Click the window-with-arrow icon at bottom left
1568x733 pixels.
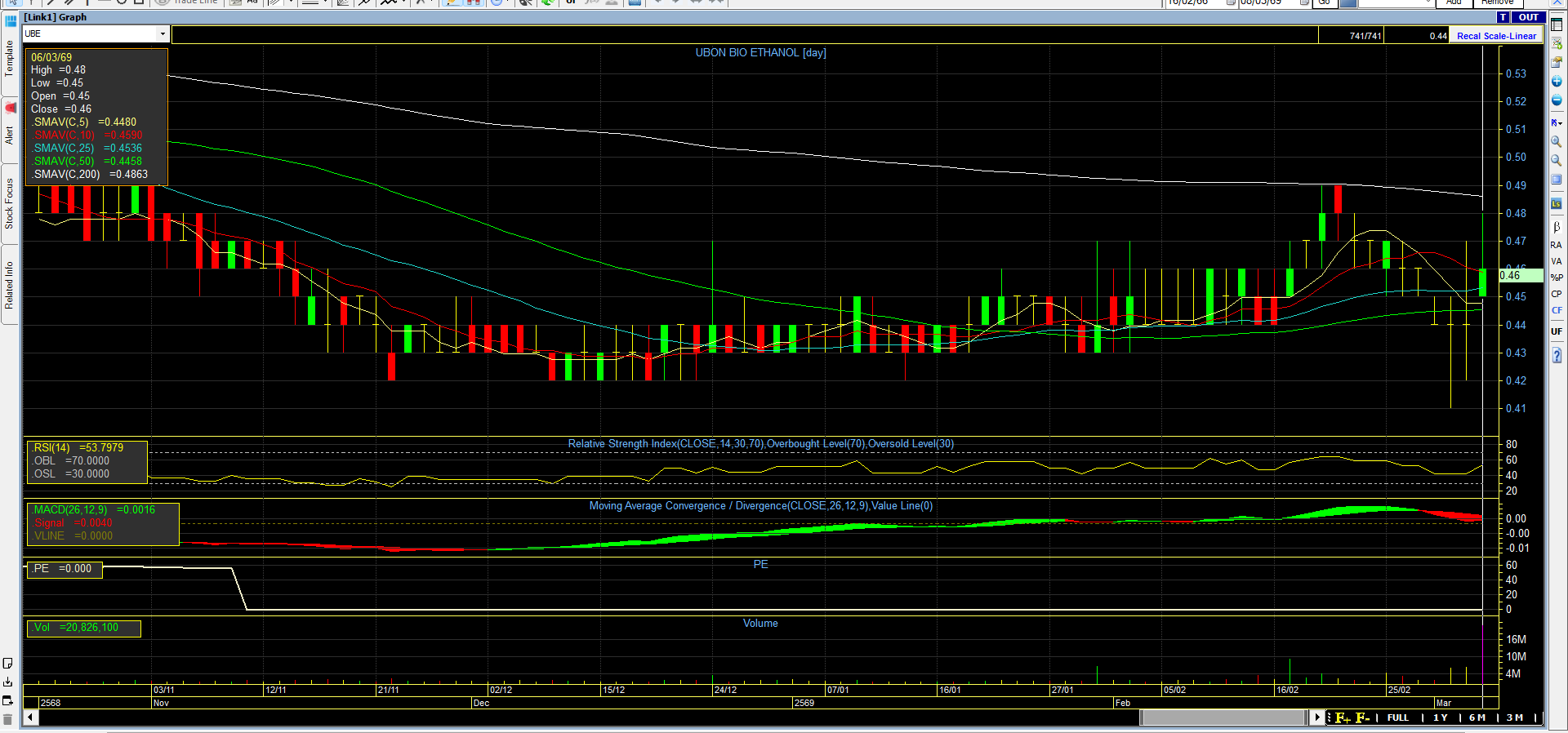coord(8,700)
